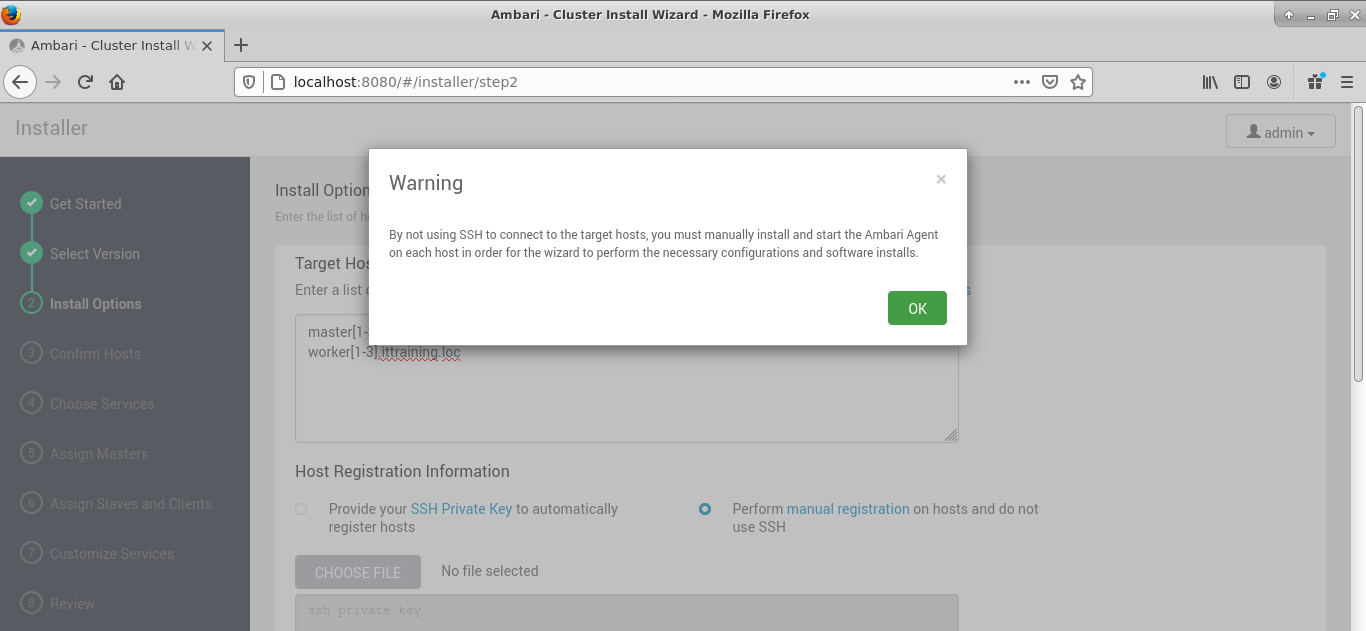Open the Firefox hamburger menu
The image size is (1366, 631).
tap(1346, 82)
